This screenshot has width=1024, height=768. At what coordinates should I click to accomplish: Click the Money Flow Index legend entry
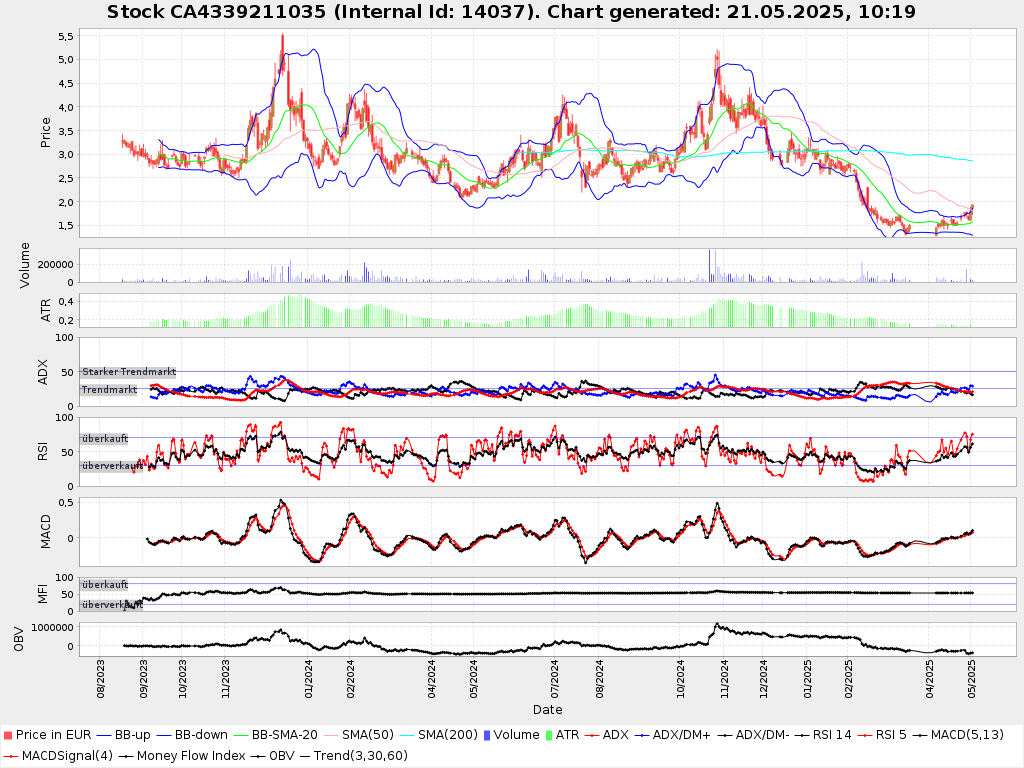point(182,756)
